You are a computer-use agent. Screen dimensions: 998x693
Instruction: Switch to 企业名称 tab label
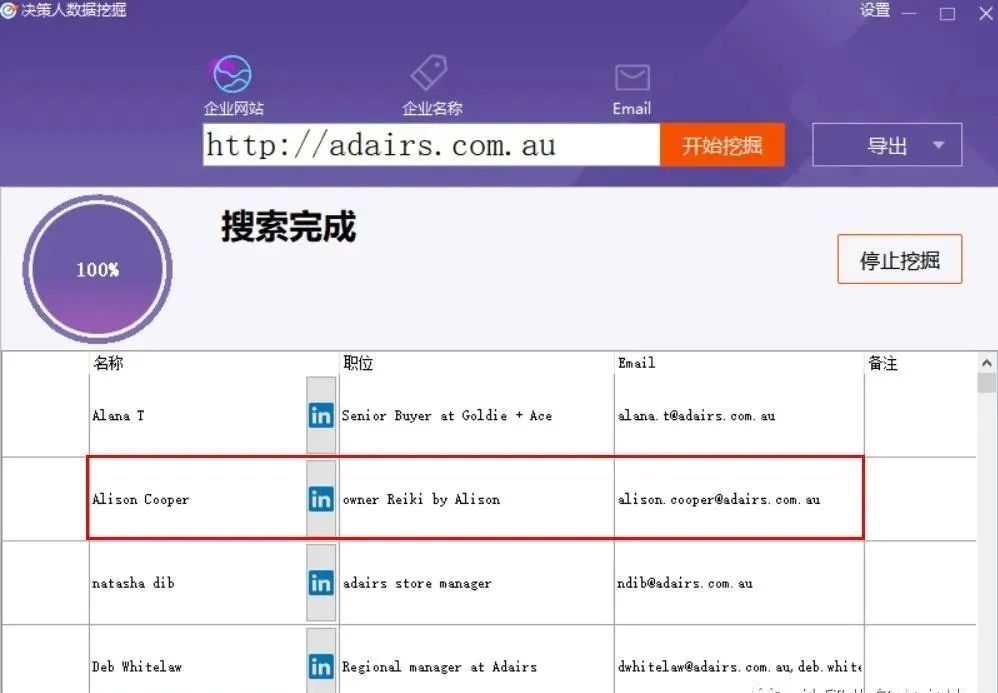432,108
